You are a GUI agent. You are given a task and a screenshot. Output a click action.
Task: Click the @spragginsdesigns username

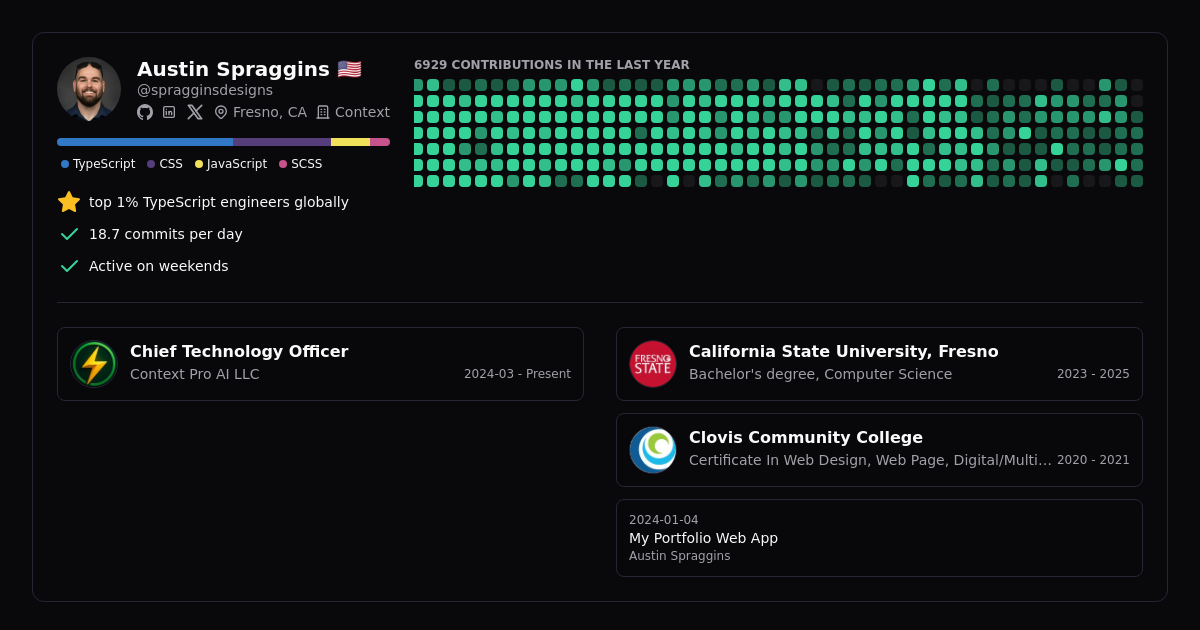pyautogui.click(x=205, y=90)
